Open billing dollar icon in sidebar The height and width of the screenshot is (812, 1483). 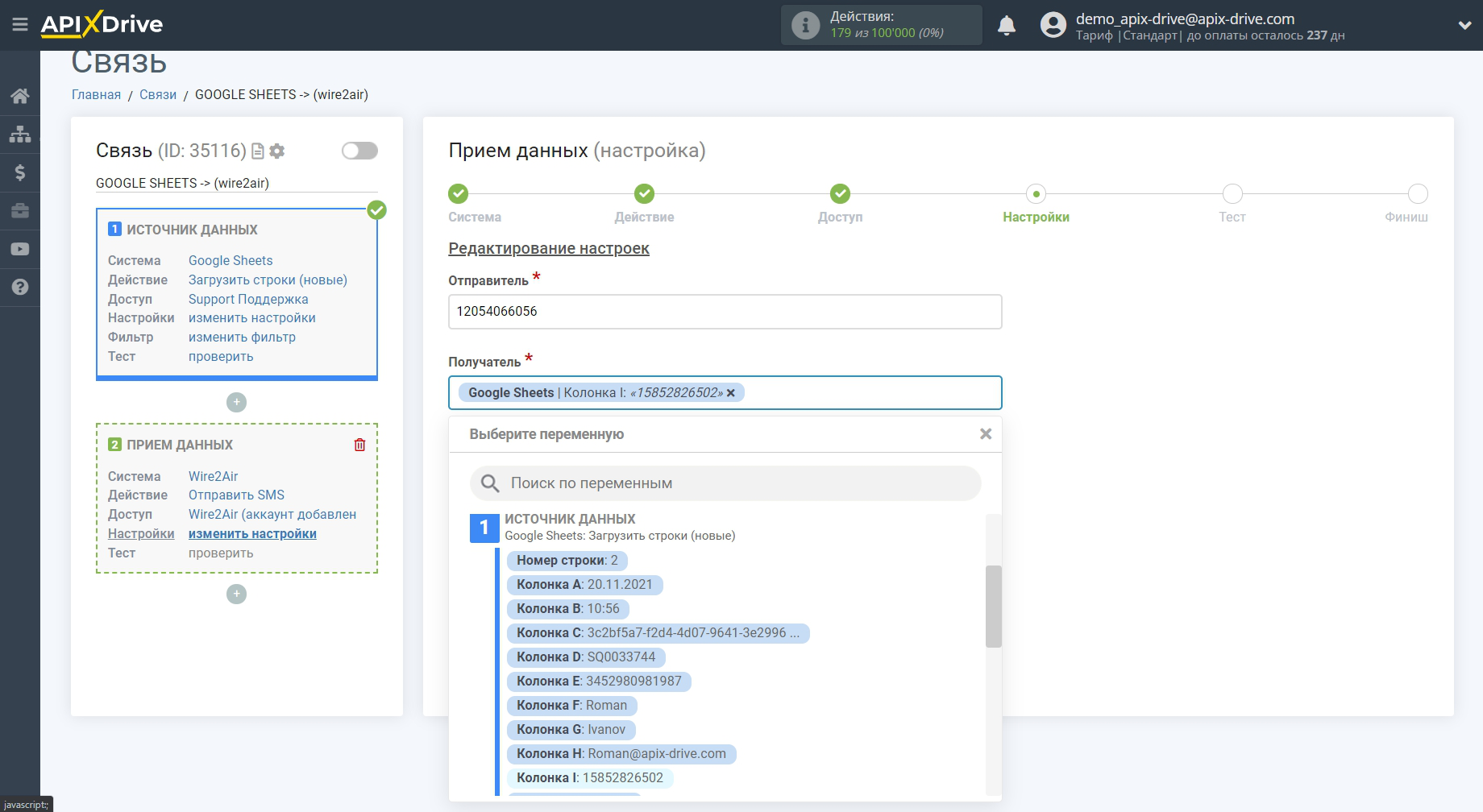[20, 172]
